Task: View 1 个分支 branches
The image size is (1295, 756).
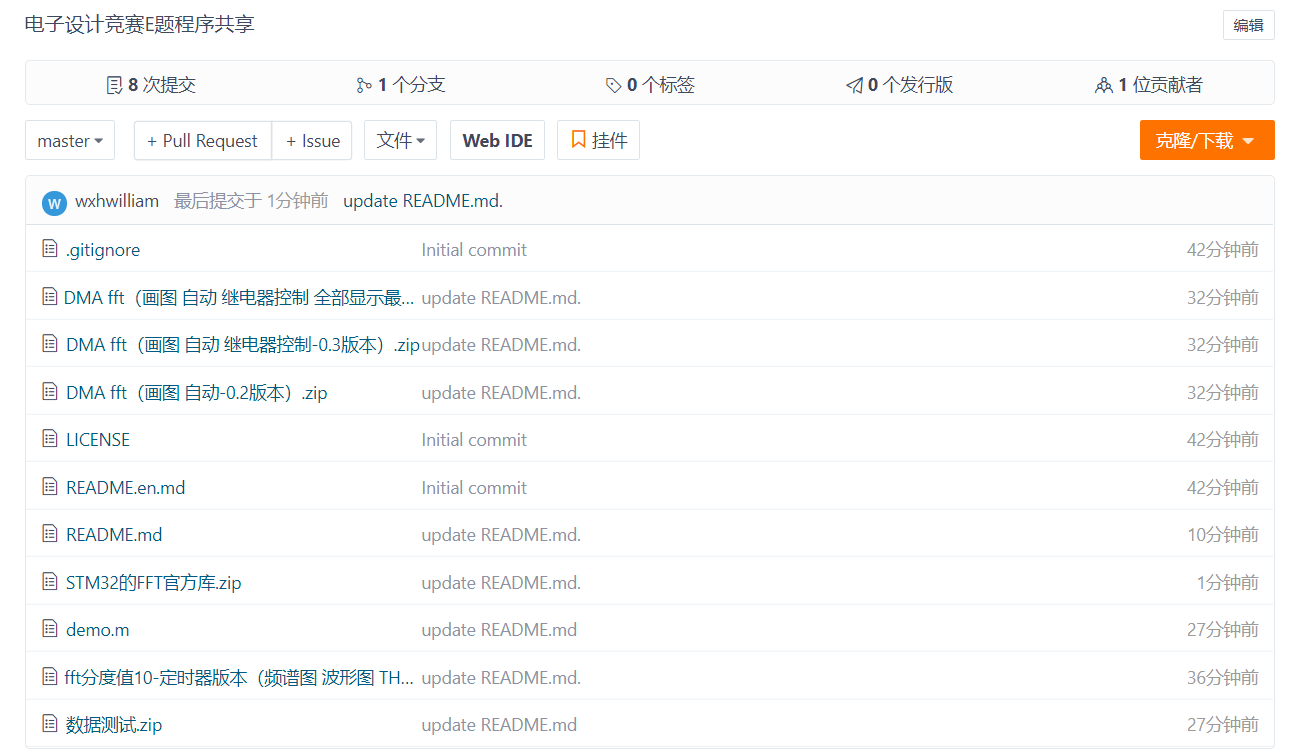Action: [x=401, y=85]
